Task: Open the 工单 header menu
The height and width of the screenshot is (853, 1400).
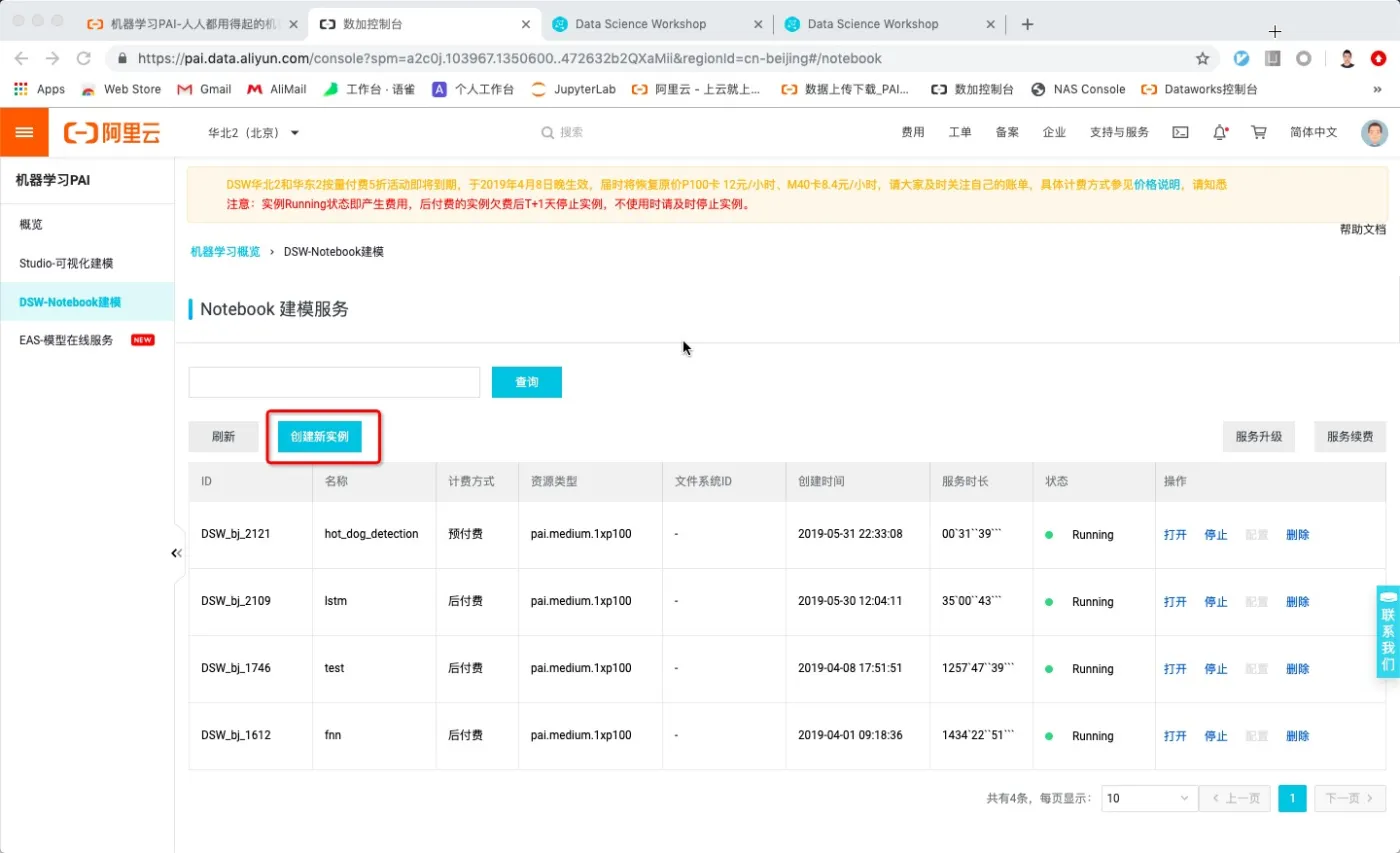Action: (x=960, y=132)
